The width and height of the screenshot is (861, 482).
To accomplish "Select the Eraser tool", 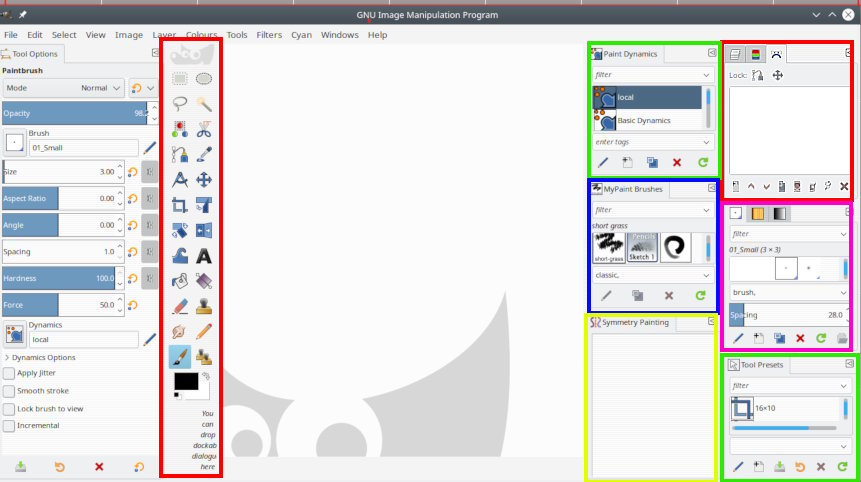I will click(x=180, y=307).
